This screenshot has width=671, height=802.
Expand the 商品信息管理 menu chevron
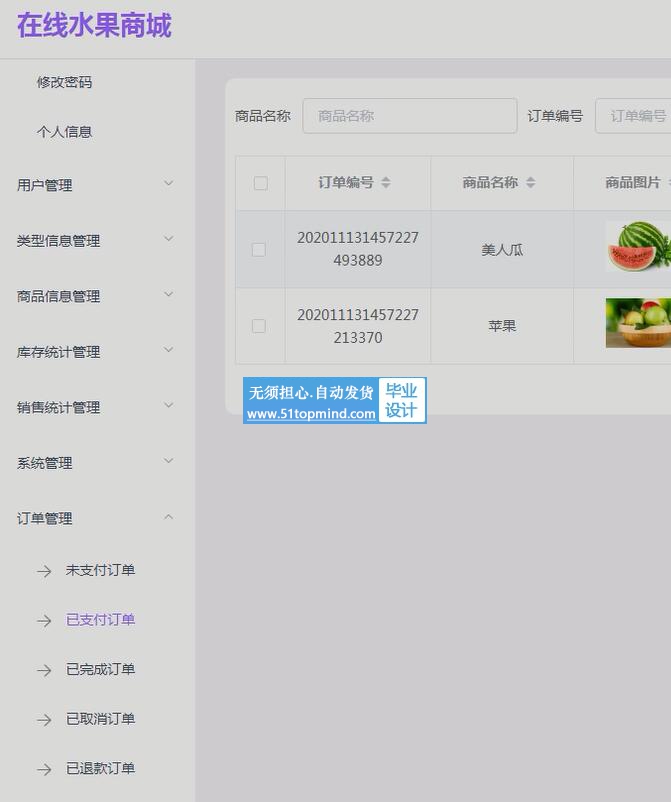pos(168,295)
